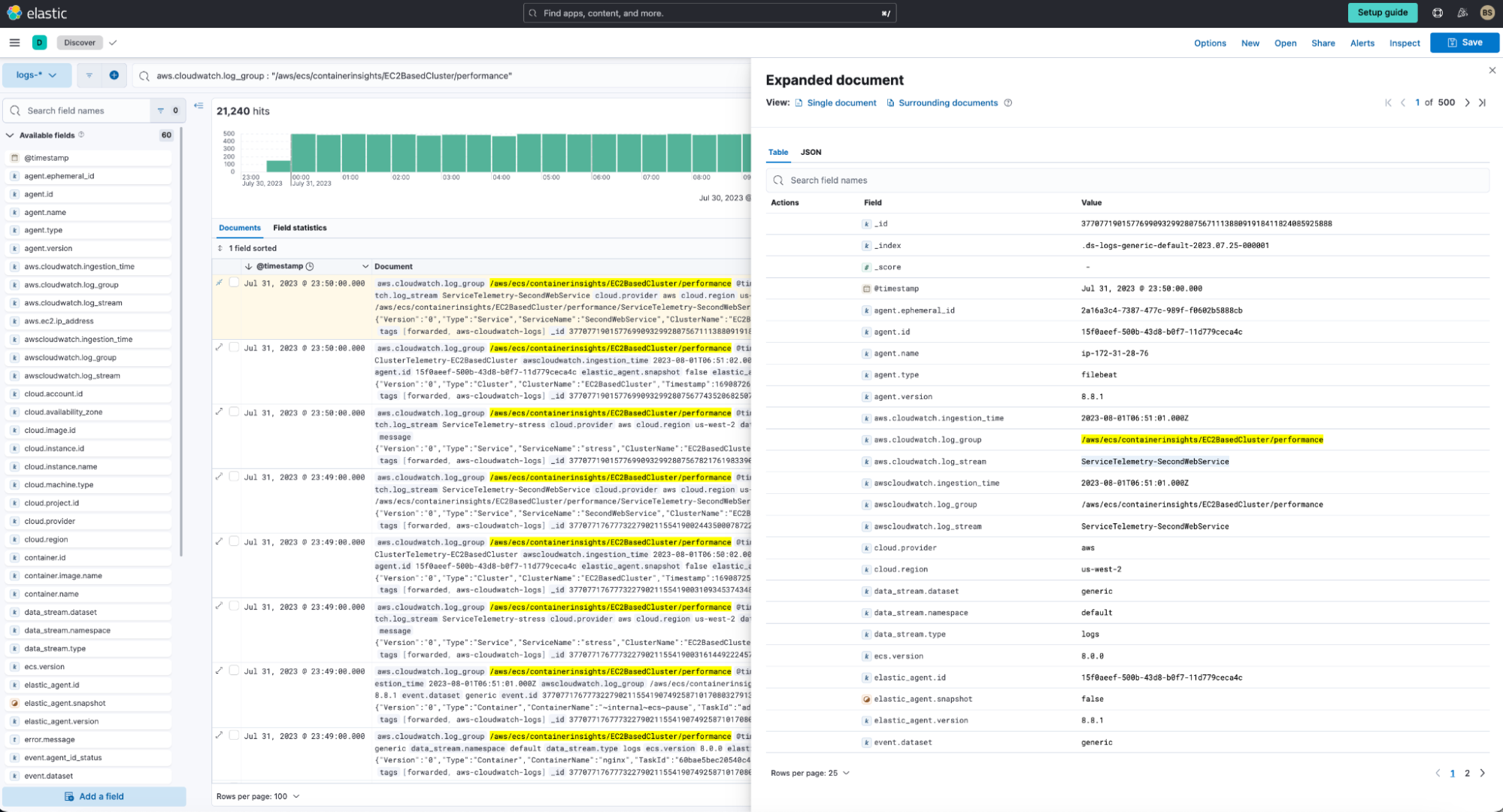This screenshot has height=812, width=1503.
Task: Select checkbox for second 23:49:00 row
Action: point(234,541)
